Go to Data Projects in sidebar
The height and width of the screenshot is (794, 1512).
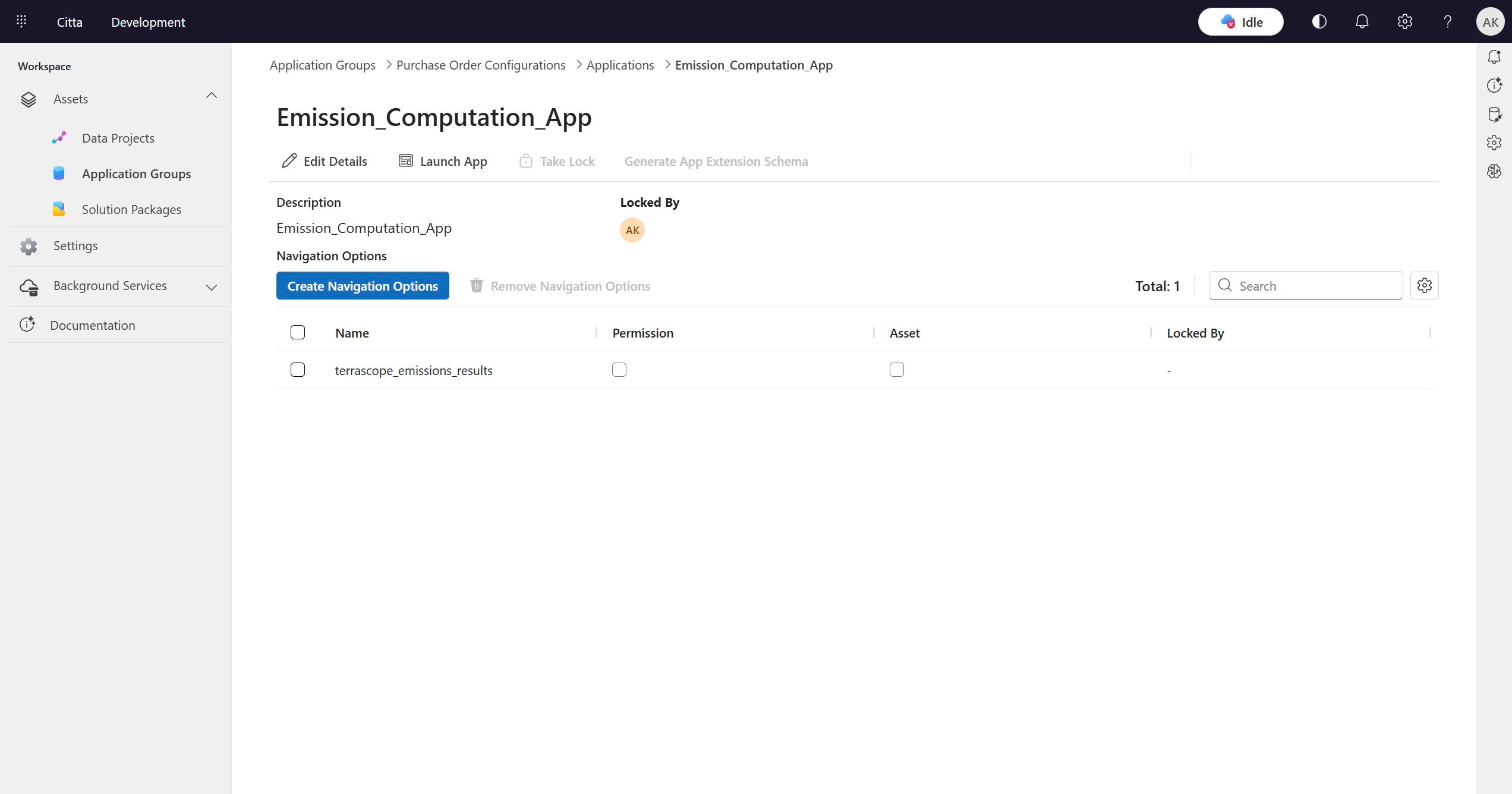coord(118,138)
